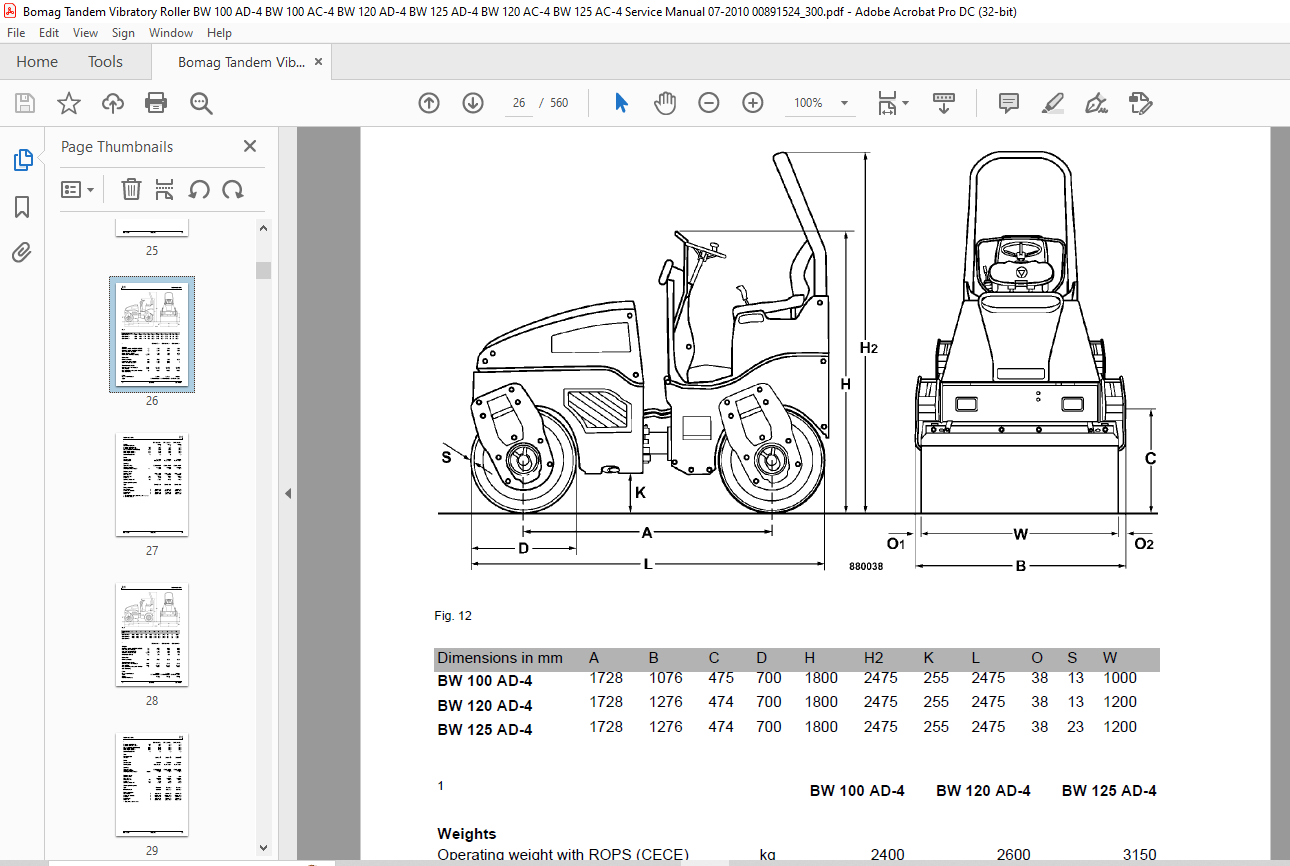Screen dimensions: 1290x866
Task: Select the page 29 thumbnail
Action: pyautogui.click(x=152, y=785)
